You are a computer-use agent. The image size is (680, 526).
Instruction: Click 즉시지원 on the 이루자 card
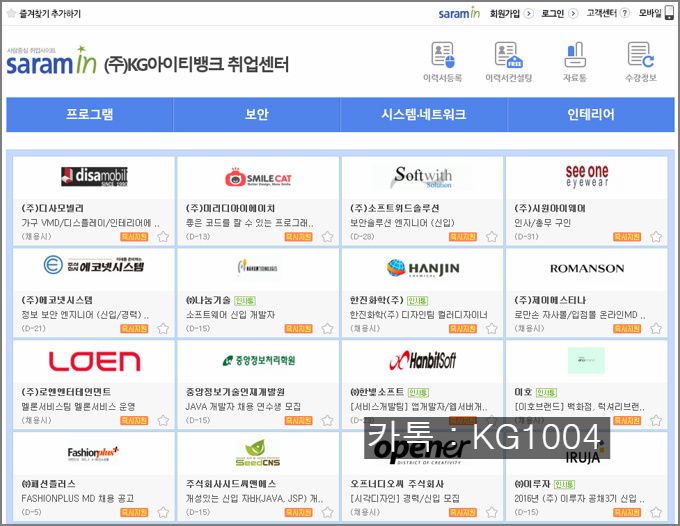pos(627,513)
